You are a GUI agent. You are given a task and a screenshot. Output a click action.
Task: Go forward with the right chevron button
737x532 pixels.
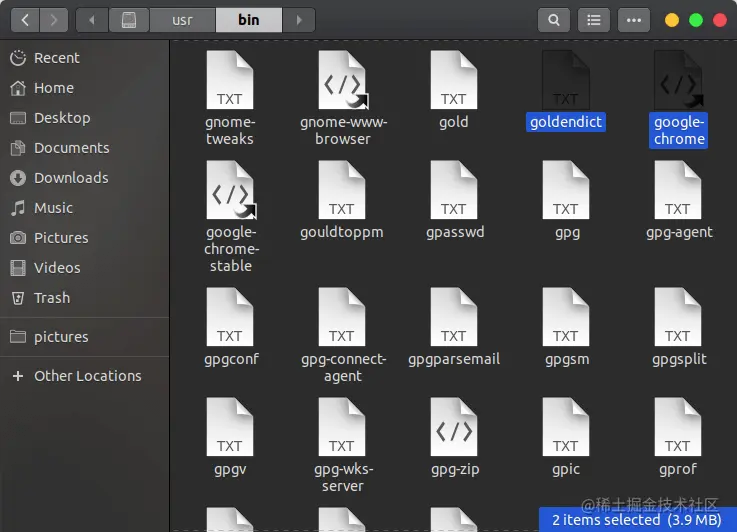coord(54,20)
